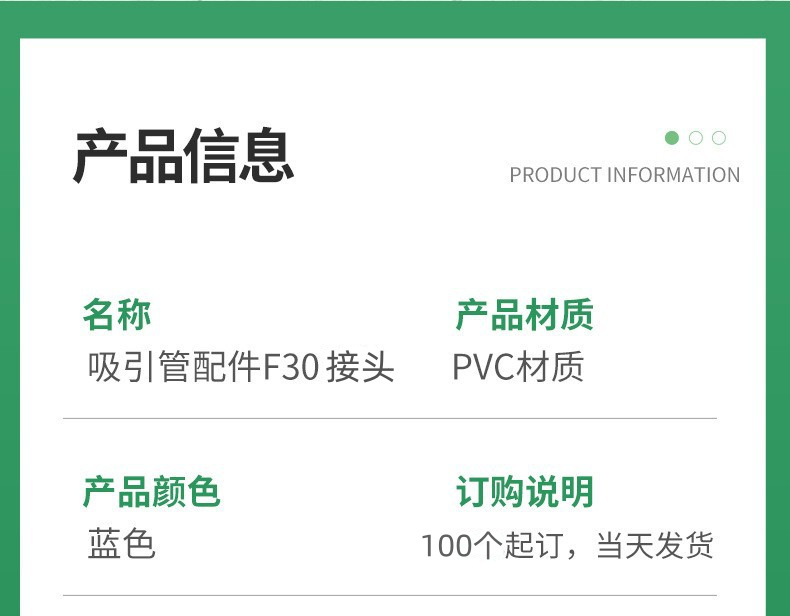Screen dimensions: 790x616
Task: Click the green 订购说明 label
Action: (524, 492)
